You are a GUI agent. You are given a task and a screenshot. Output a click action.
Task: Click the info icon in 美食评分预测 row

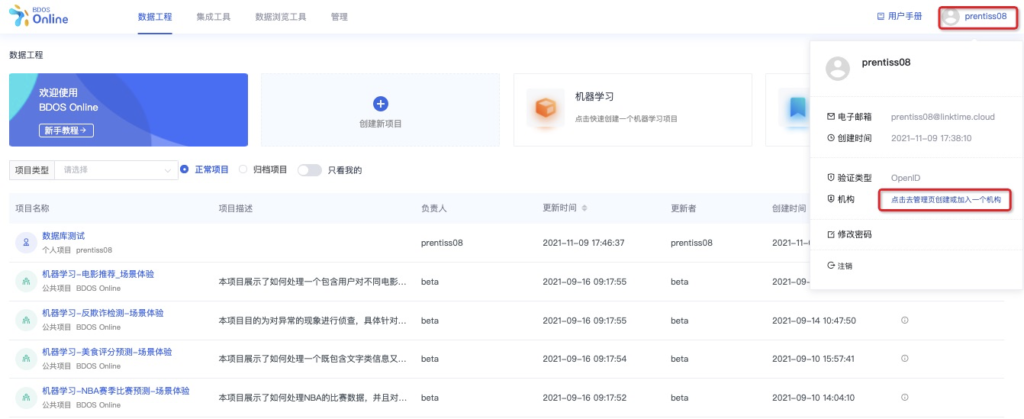point(904,359)
